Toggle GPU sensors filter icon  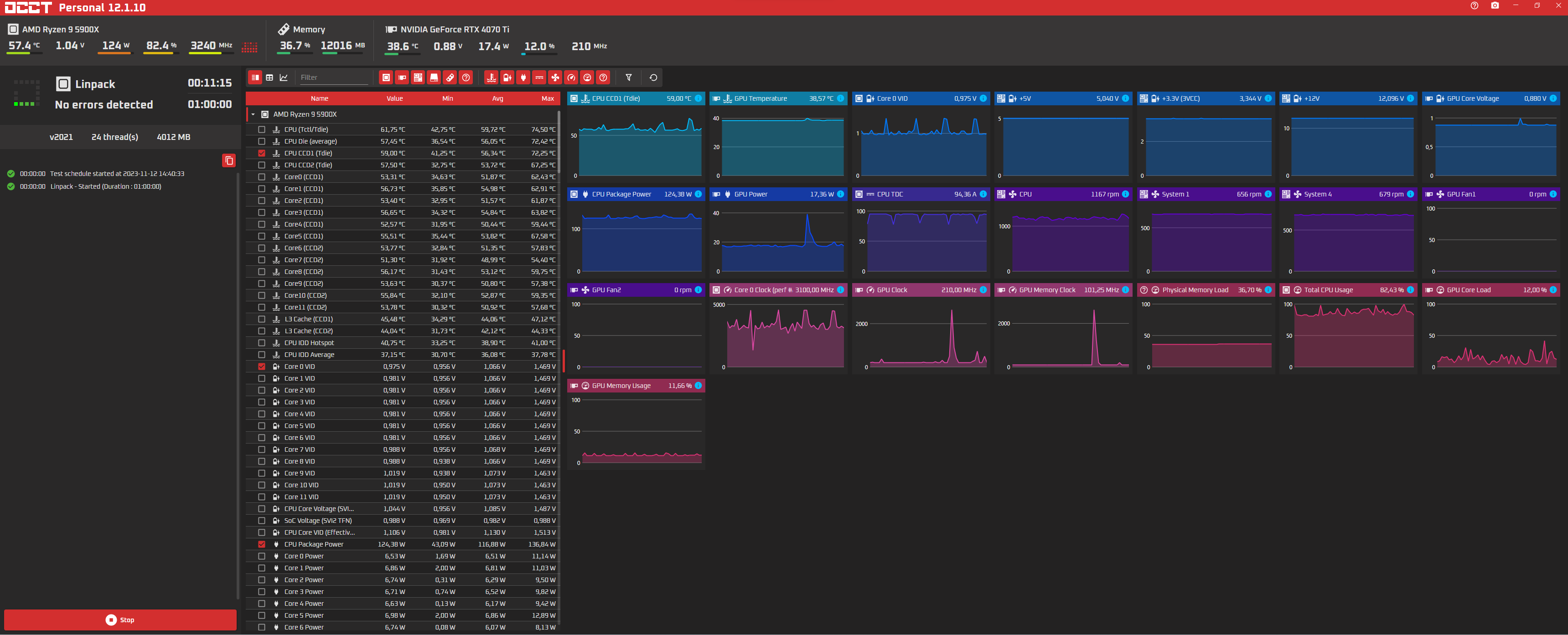pyautogui.click(x=402, y=77)
